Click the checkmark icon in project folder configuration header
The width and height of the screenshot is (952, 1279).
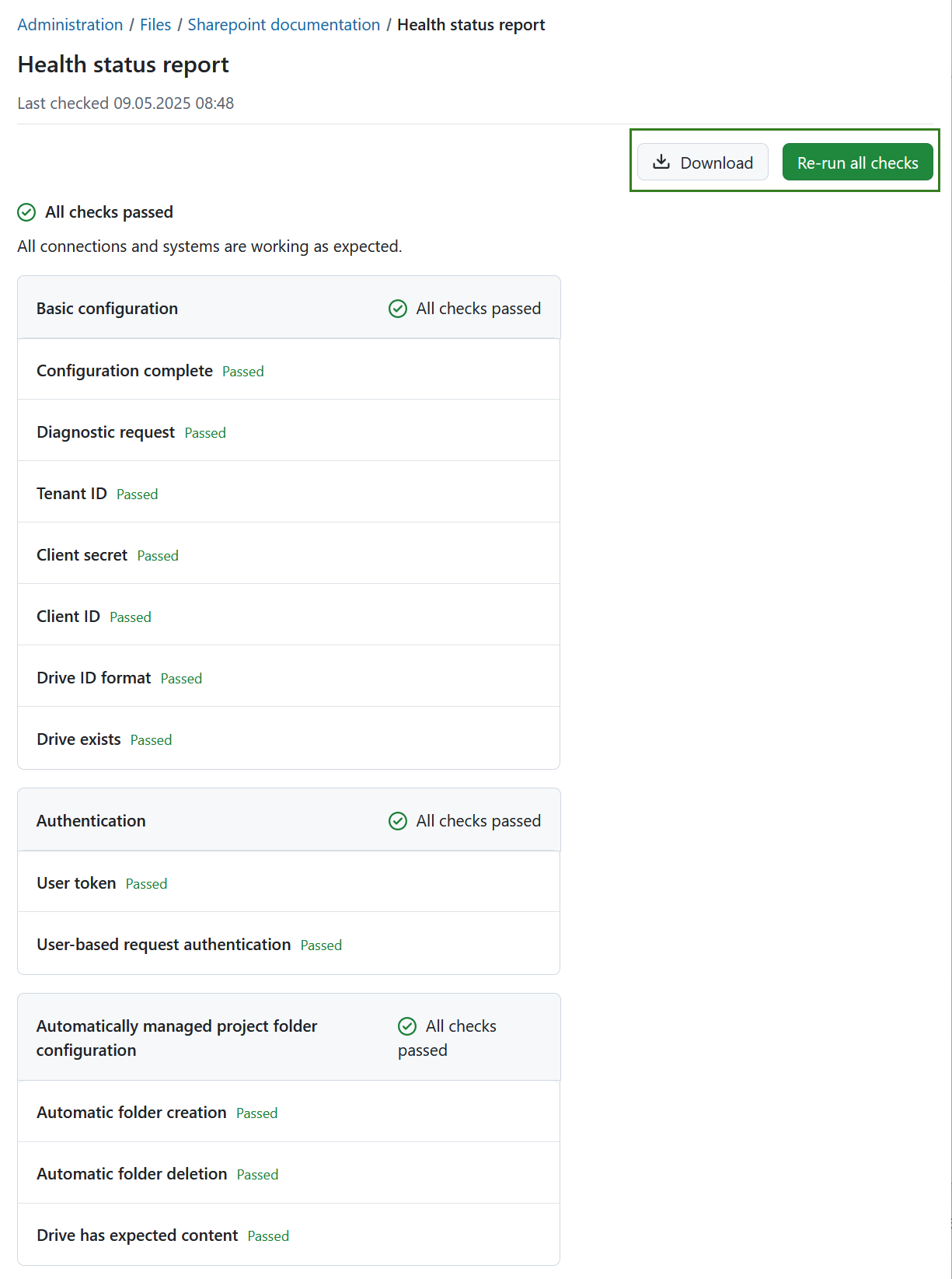click(x=407, y=1026)
